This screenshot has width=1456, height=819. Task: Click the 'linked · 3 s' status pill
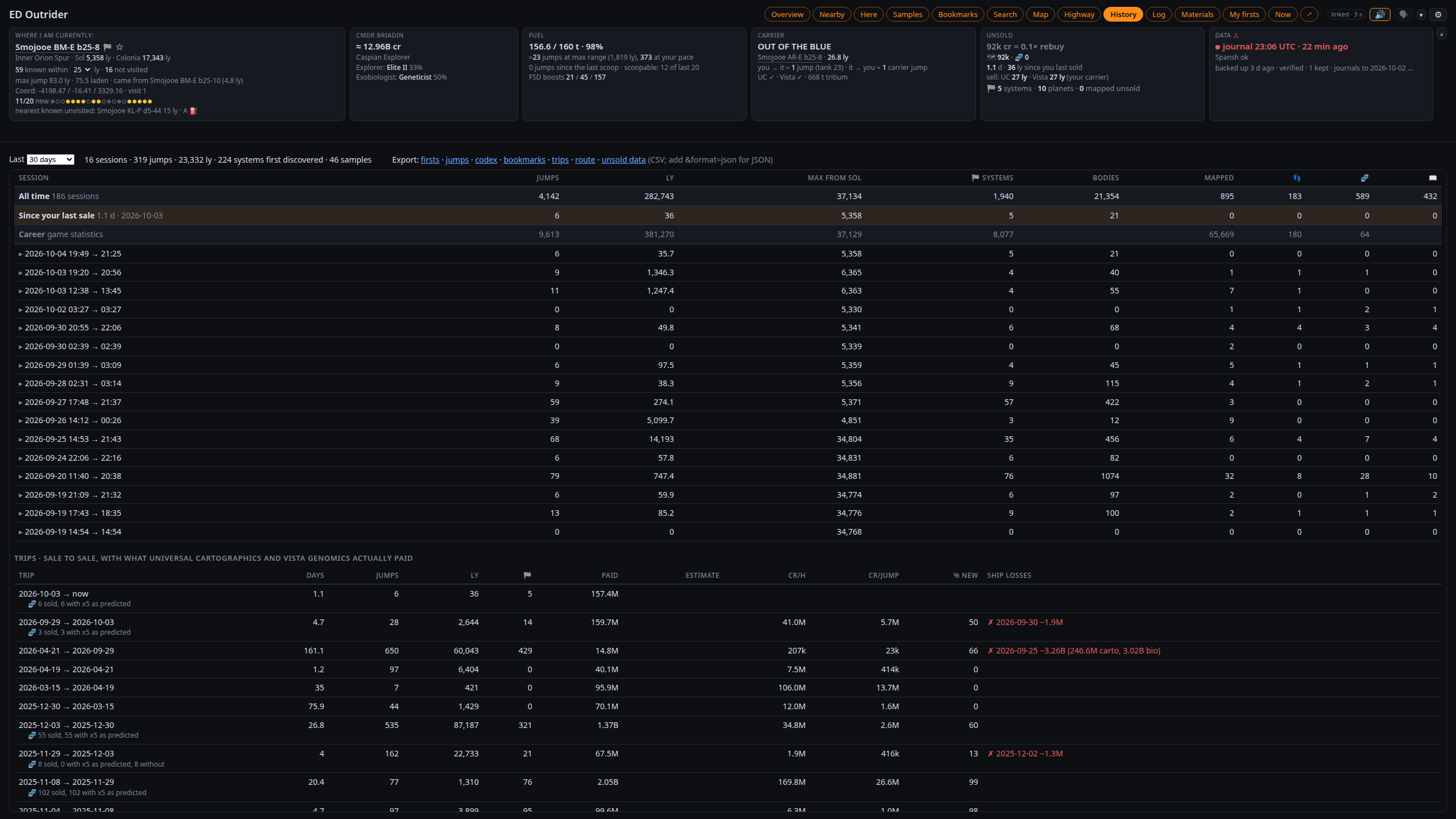click(x=1346, y=14)
